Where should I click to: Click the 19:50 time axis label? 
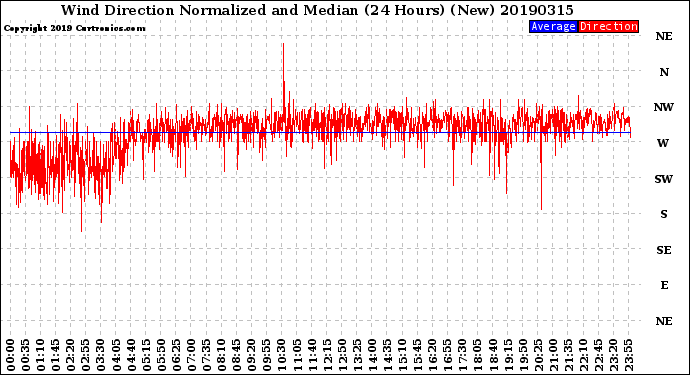pos(523,355)
